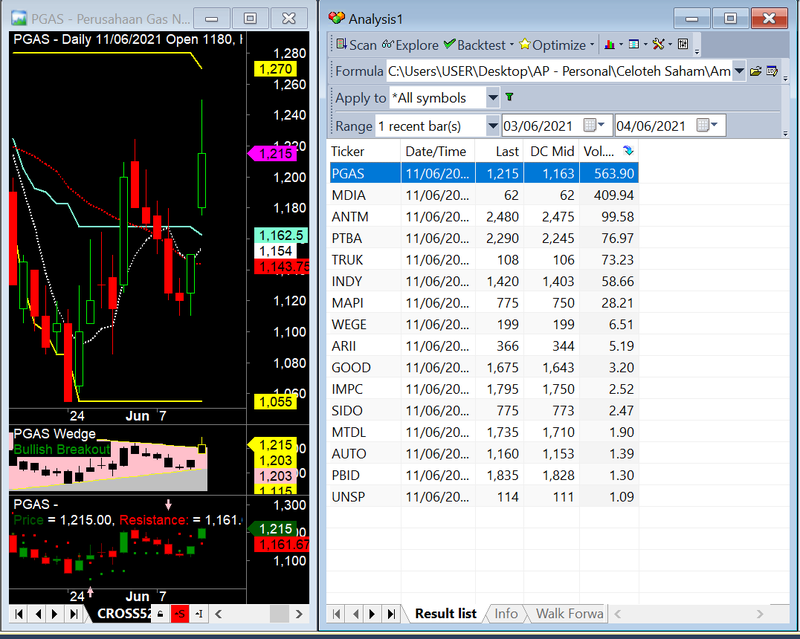This screenshot has height=639, width=800.
Task: Select the GOOD ticker row
Action: coord(484,367)
